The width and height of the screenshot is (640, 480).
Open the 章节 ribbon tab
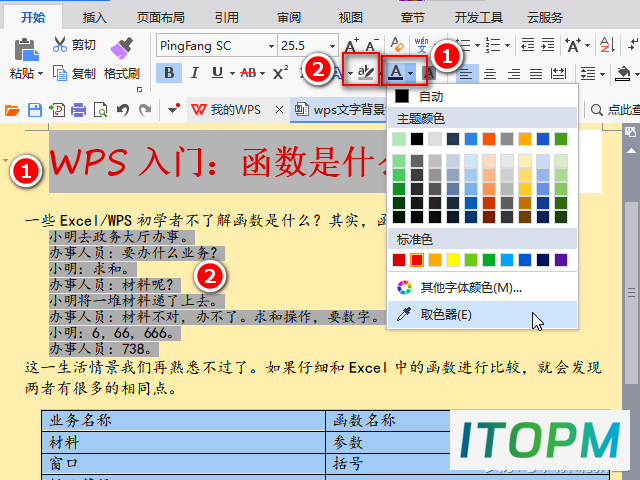point(413,17)
